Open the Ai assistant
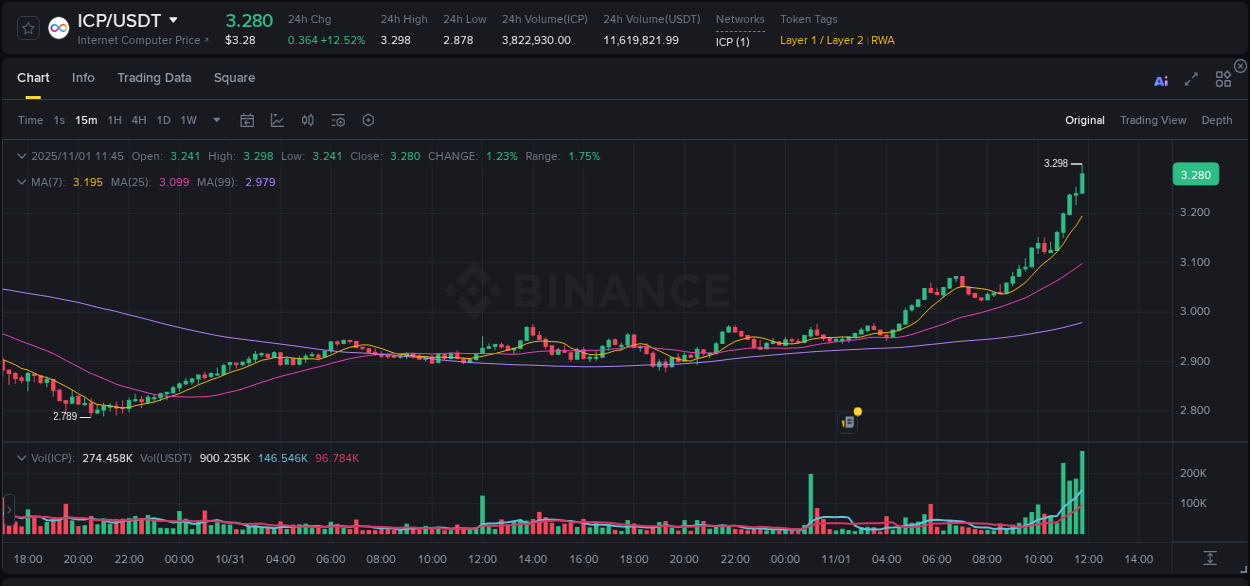The height and width of the screenshot is (586, 1250). (x=1161, y=78)
